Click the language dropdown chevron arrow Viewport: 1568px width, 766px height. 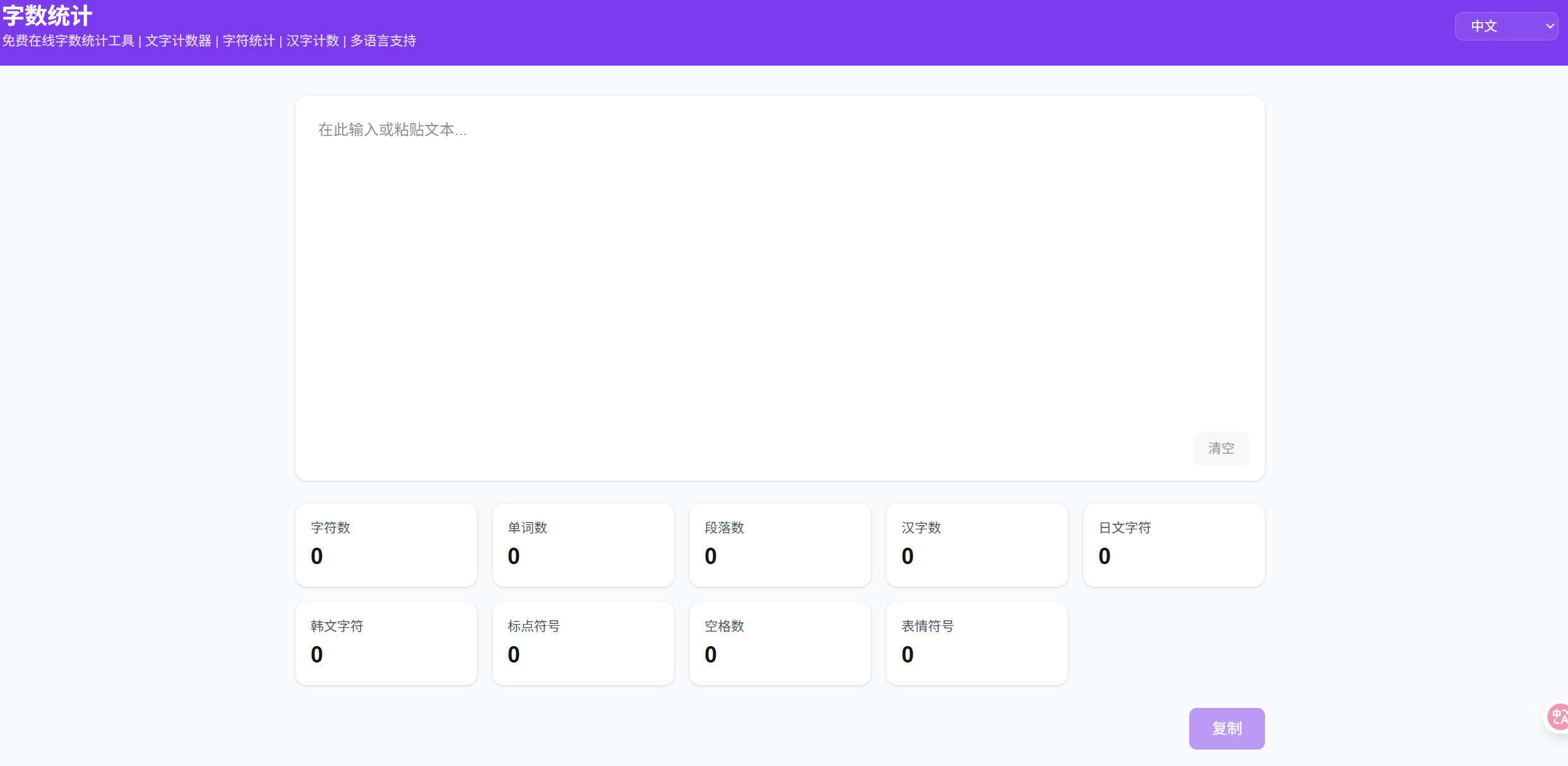1549,27
